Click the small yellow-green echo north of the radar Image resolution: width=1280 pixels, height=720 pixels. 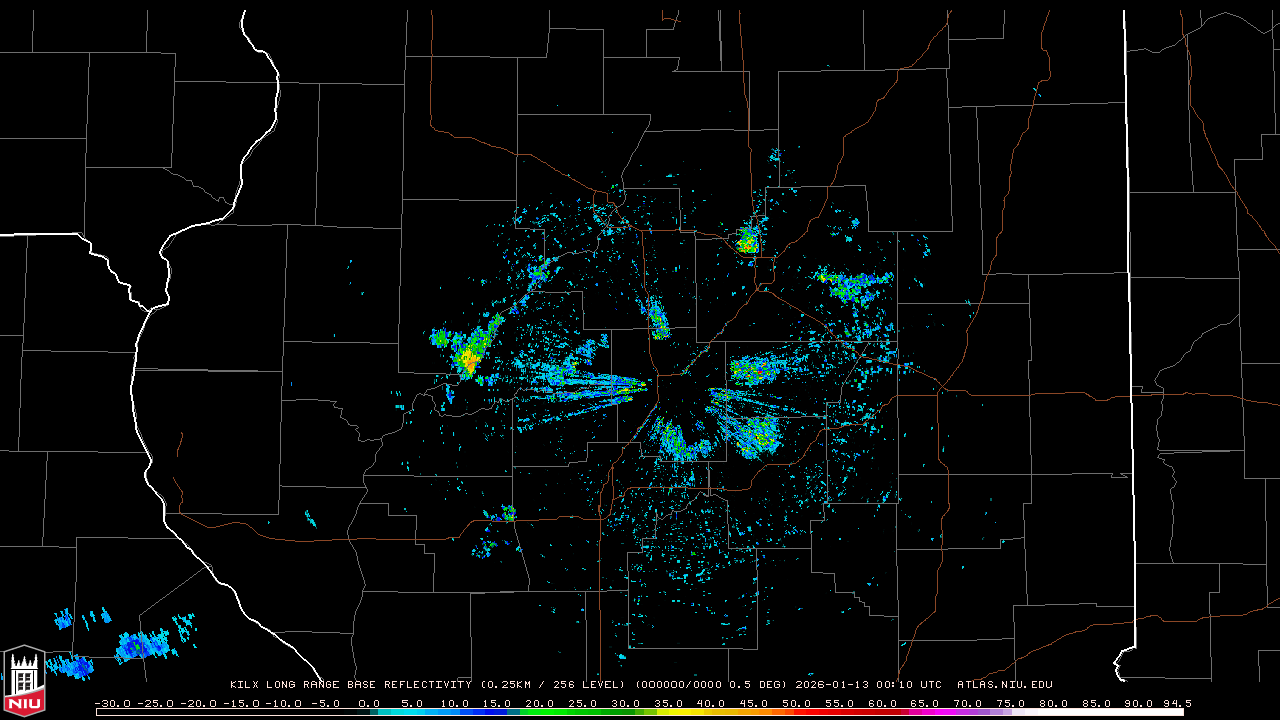(747, 240)
